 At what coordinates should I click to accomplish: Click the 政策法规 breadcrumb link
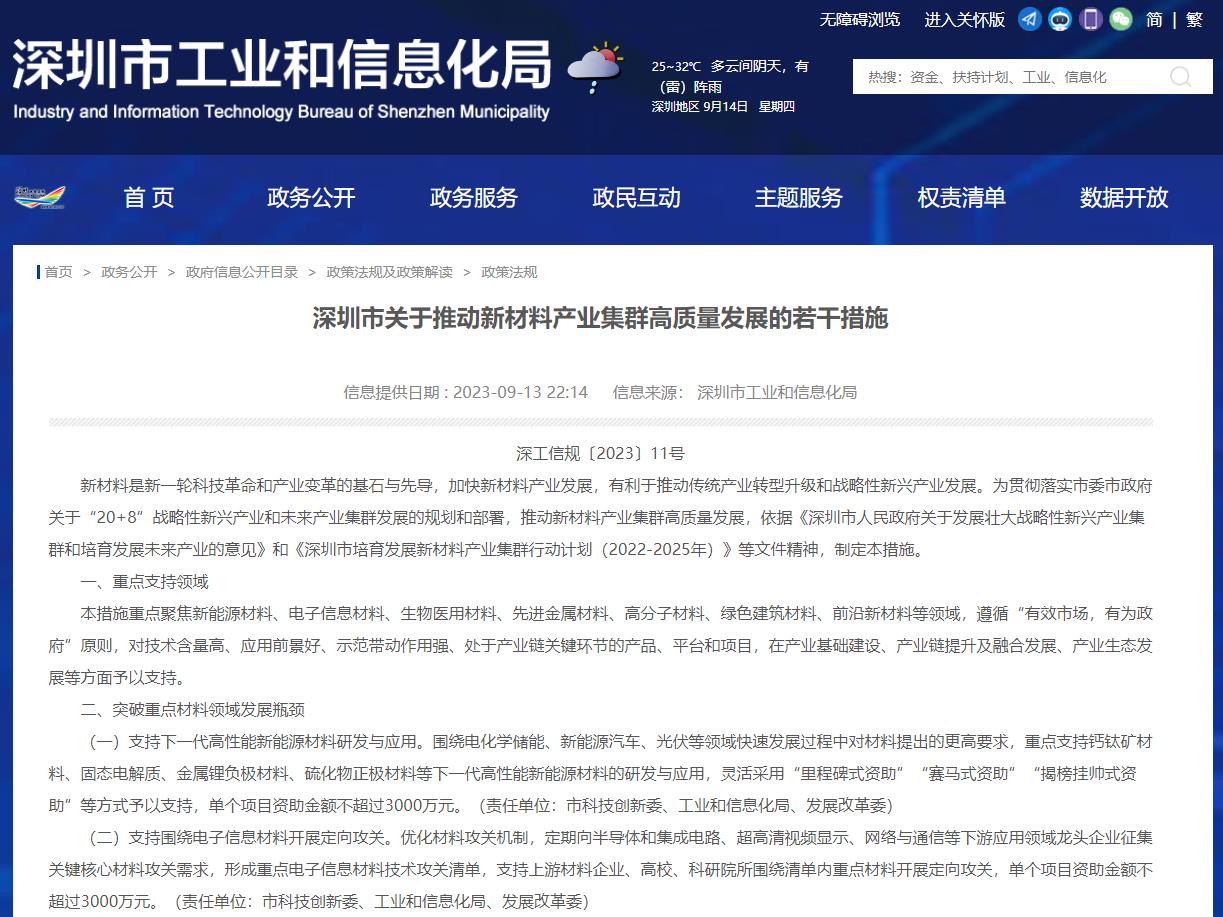(x=509, y=272)
